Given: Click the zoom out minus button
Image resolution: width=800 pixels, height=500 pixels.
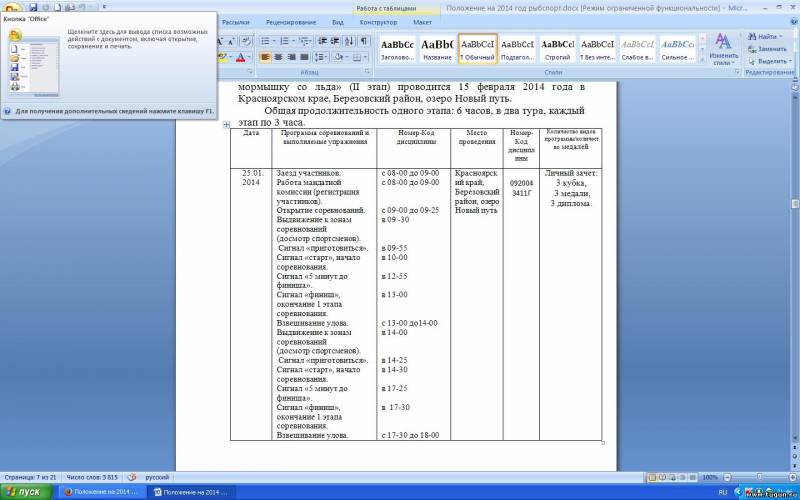Looking at the screenshot, I should (x=728, y=478).
